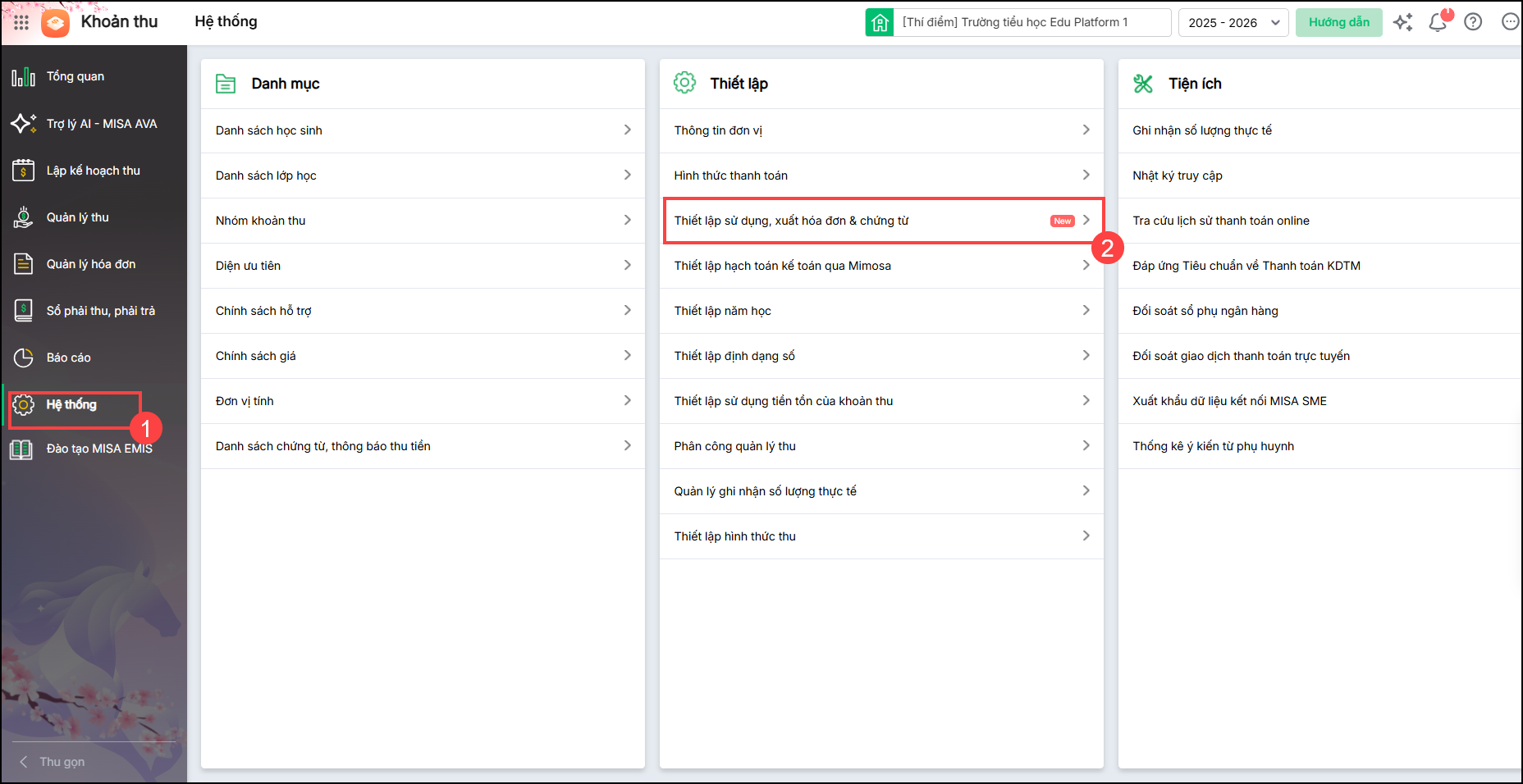This screenshot has height=784, width=1523.
Task: Open Nhật ký truy cập utility
Action: (1178, 175)
